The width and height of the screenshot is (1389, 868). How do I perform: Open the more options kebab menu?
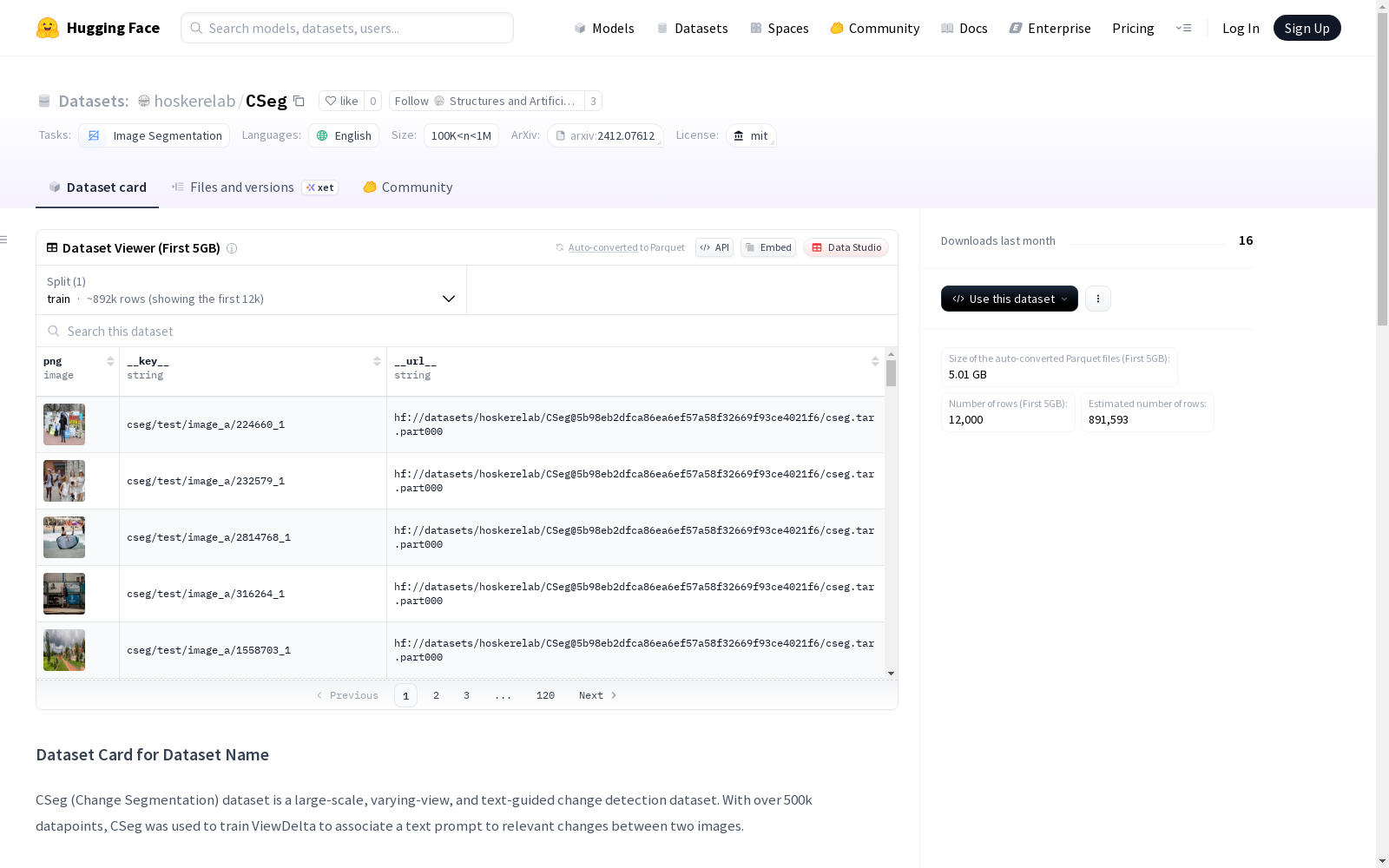[1098, 299]
